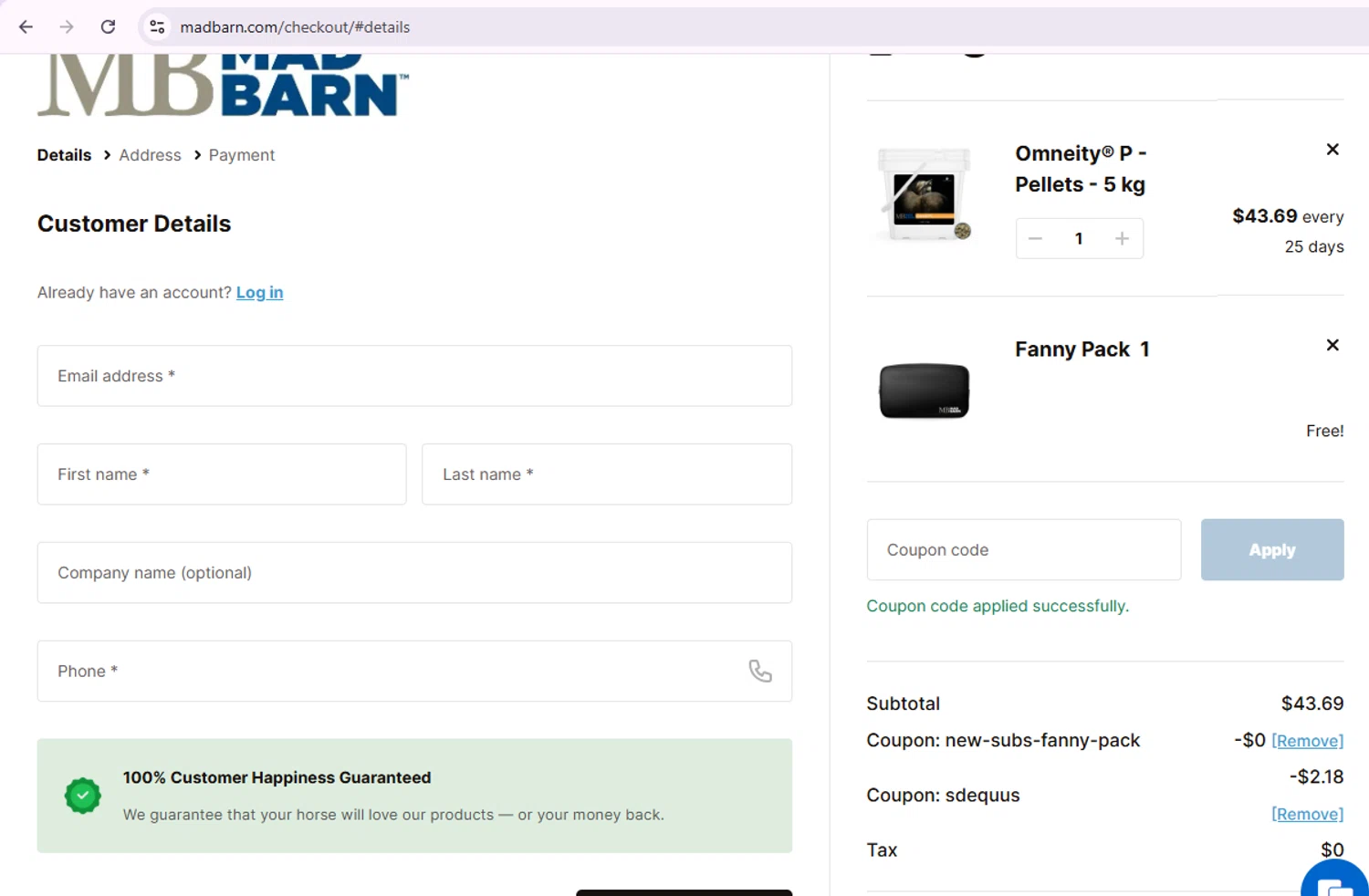The image size is (1369, 896).
Task: Open the Omneity P Pellets product thumbnail
Action: click(925, 194)
